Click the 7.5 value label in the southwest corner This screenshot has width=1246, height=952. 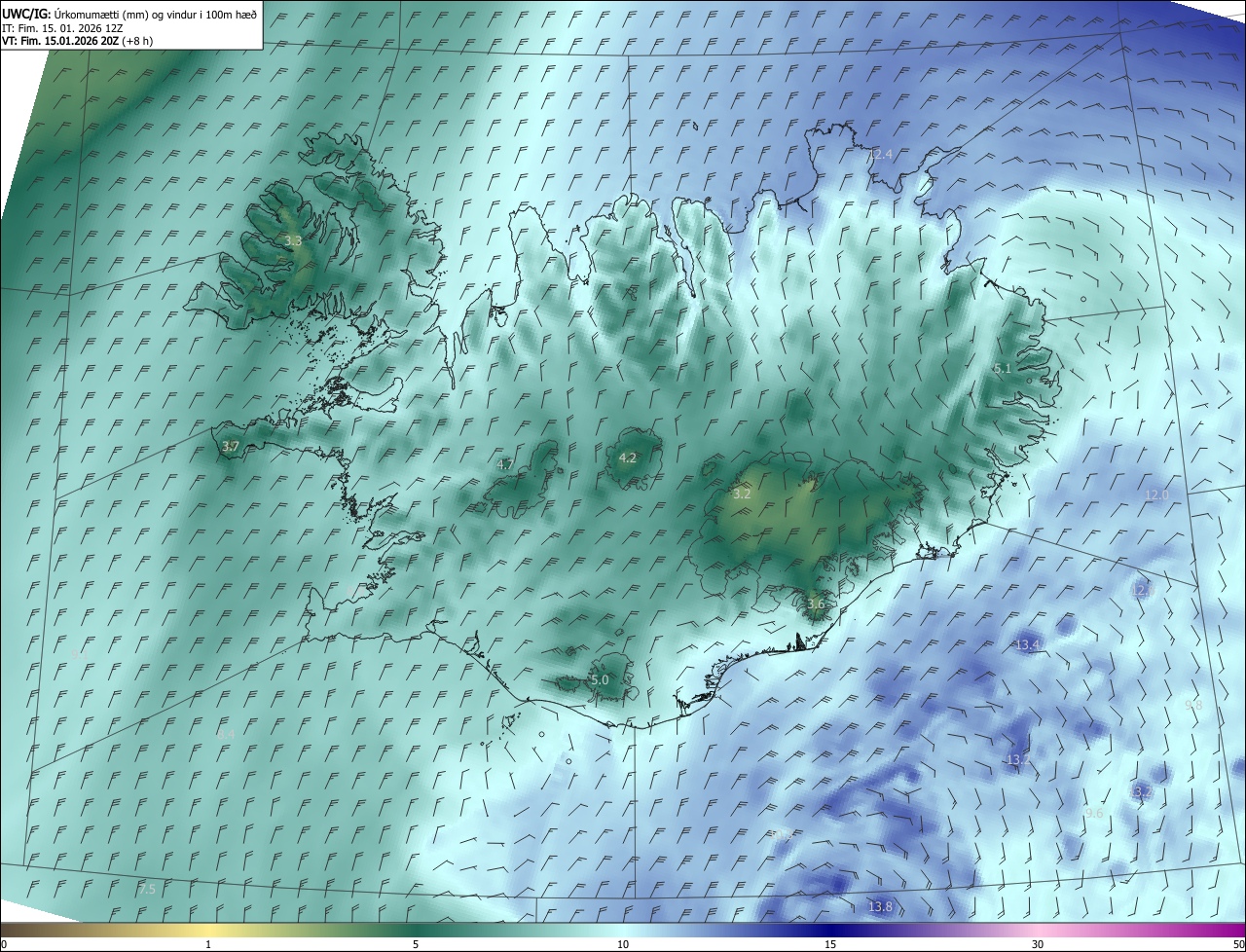[147, 890]
